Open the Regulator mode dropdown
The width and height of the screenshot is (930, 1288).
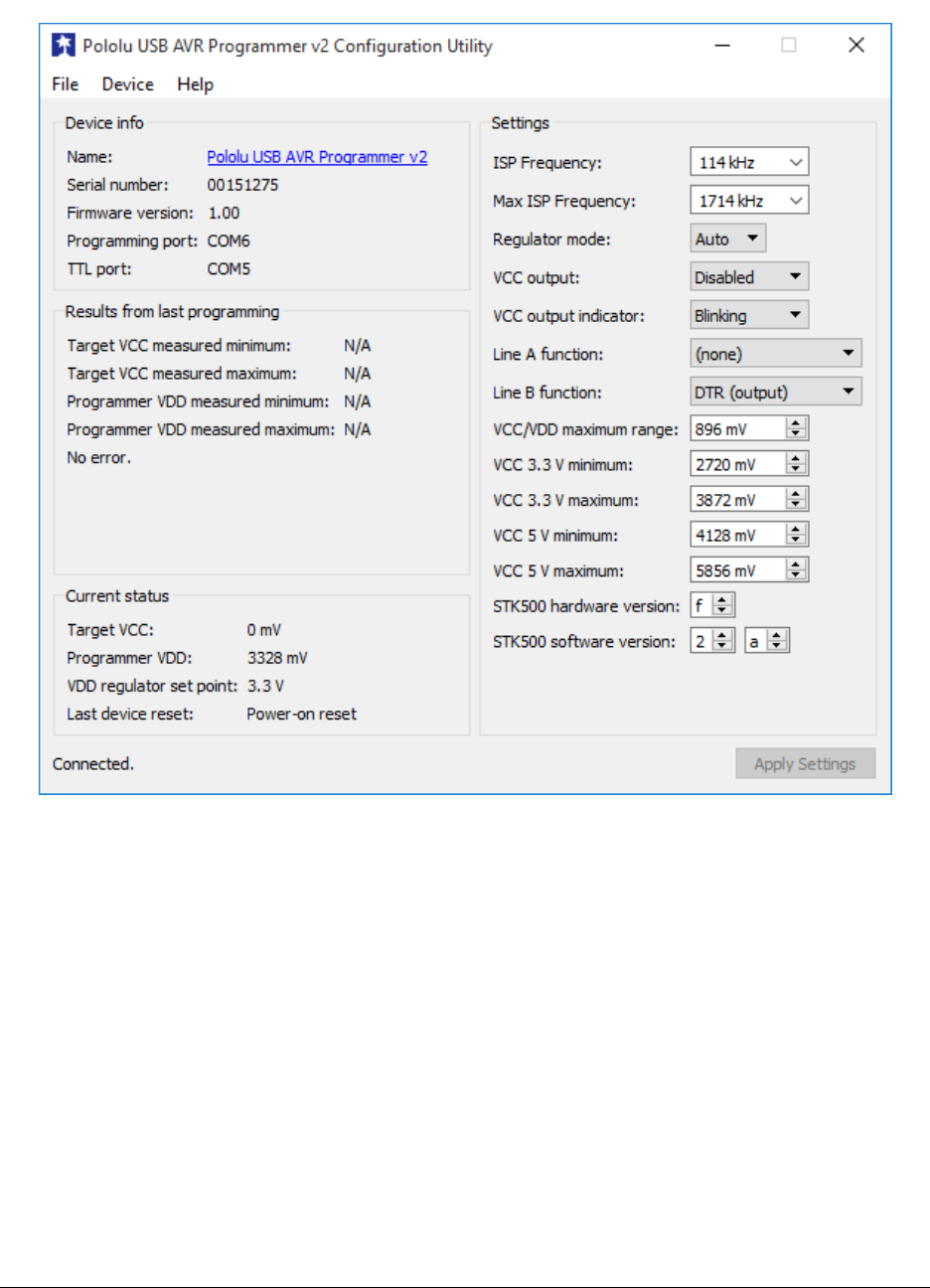tap(728, 239)
